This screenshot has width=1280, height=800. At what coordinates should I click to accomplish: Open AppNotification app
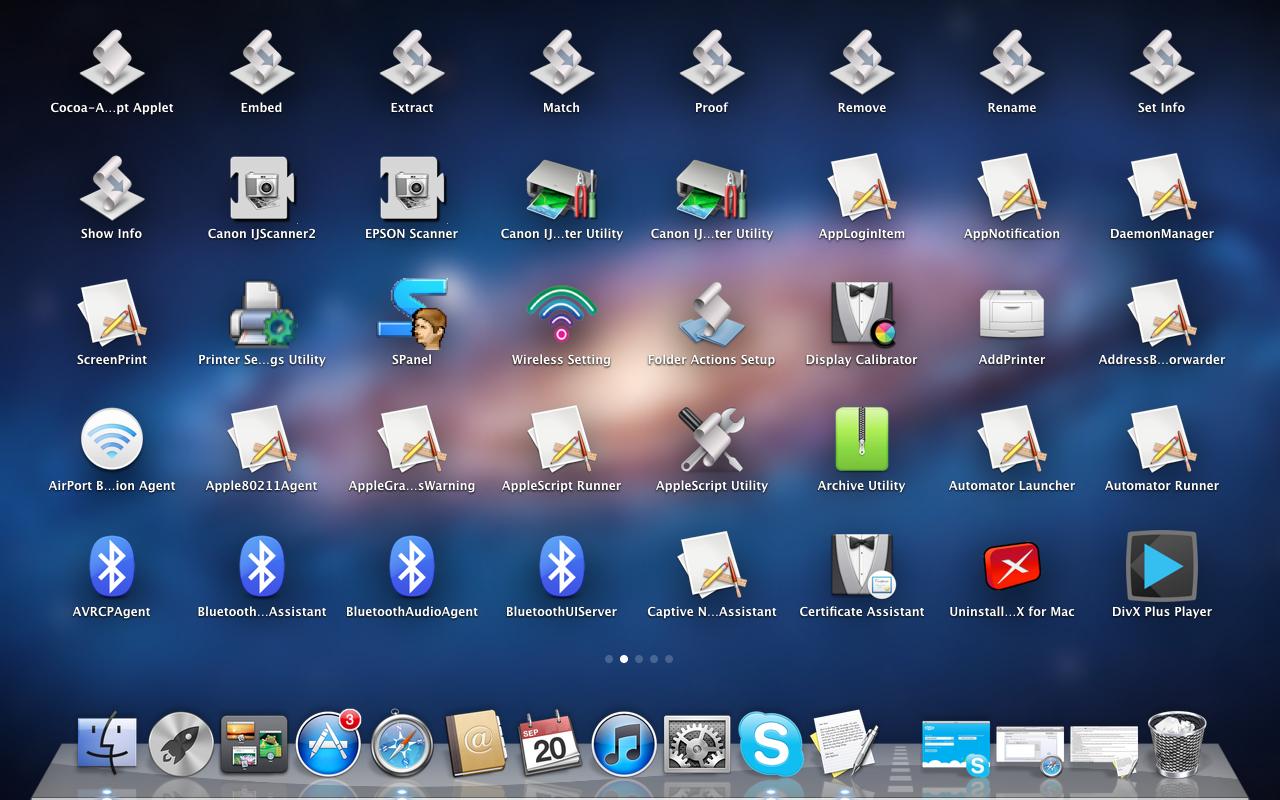tap(1012, 188)
